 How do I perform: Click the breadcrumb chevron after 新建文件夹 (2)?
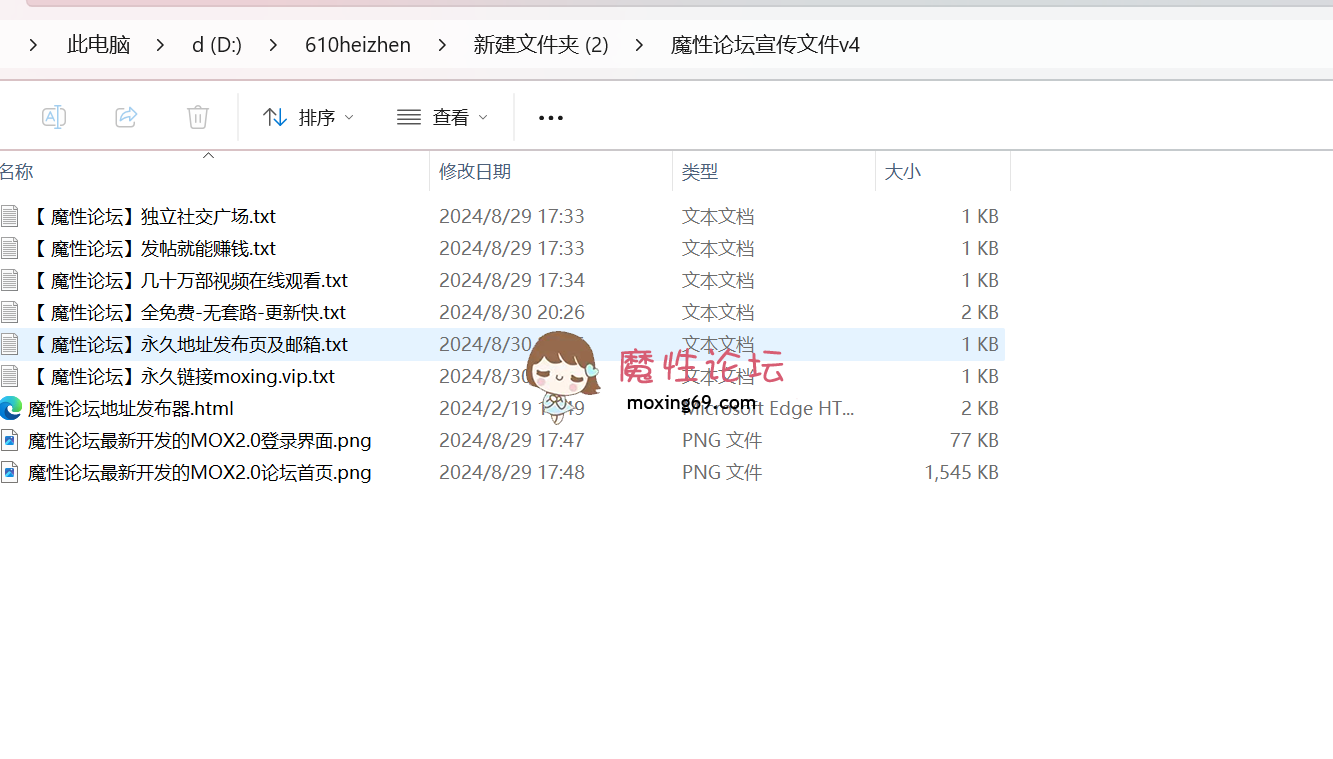point(638,44)
